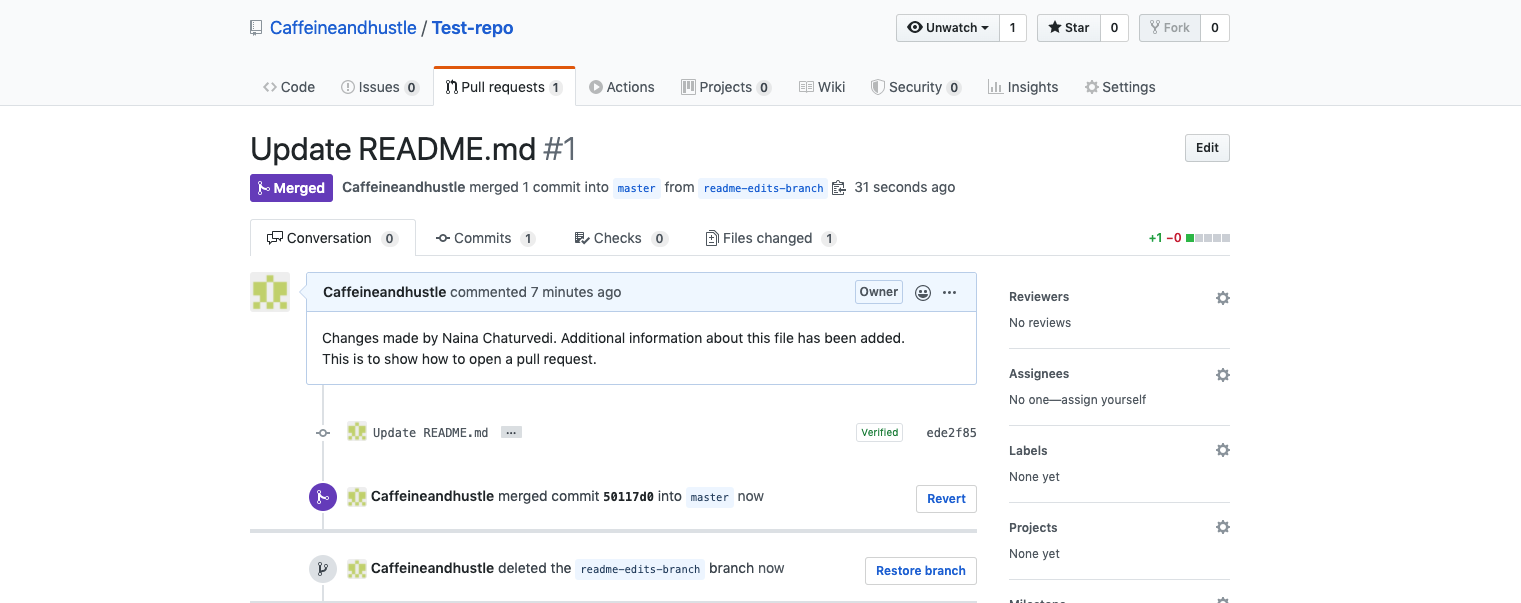This screenshot has width=1521, height=603.
Task: Click the diffstat bar showing +1 −0
Action: click(x=1189, y=238)
